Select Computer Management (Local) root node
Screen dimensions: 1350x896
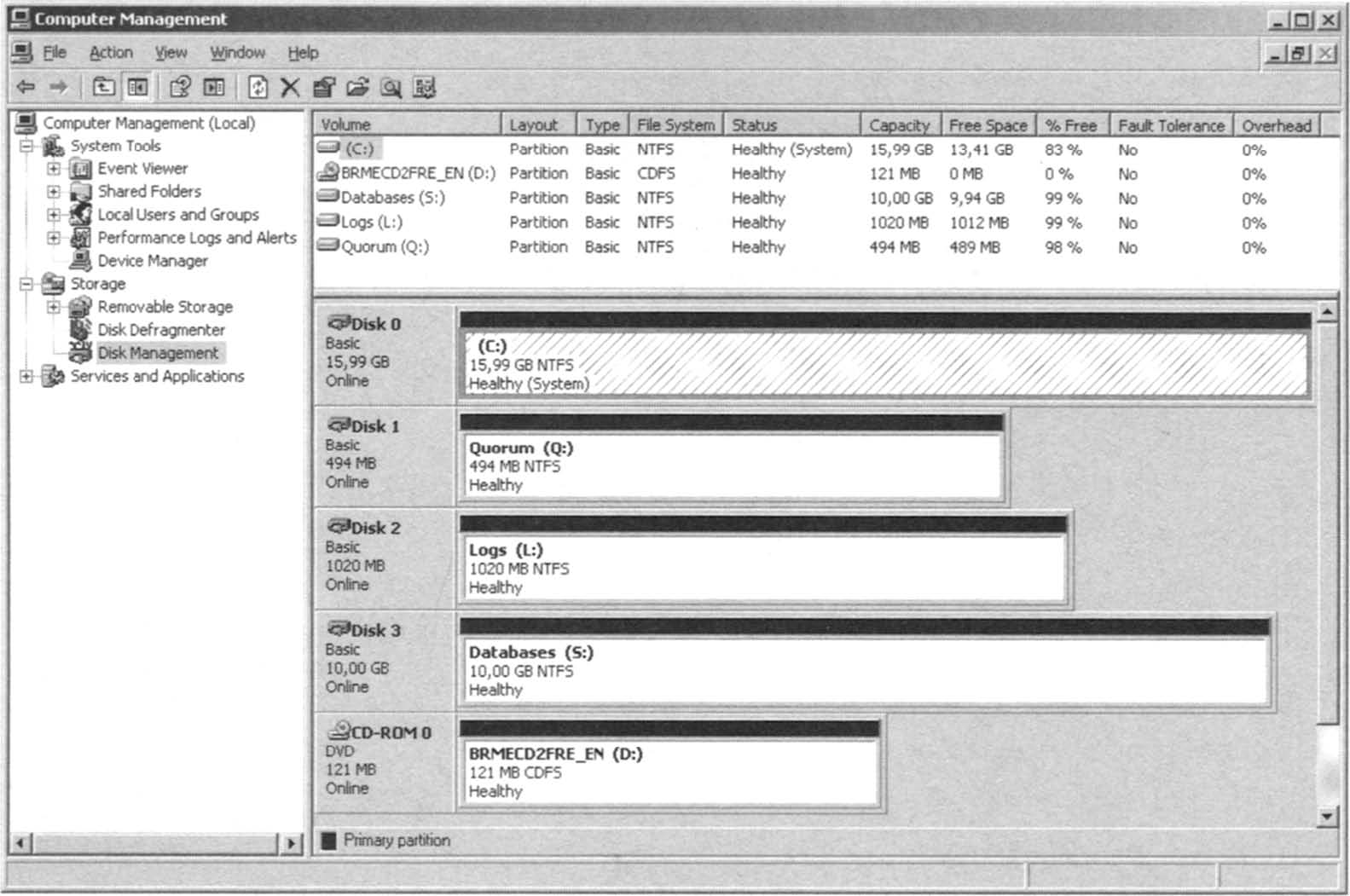tap(148, 123)
